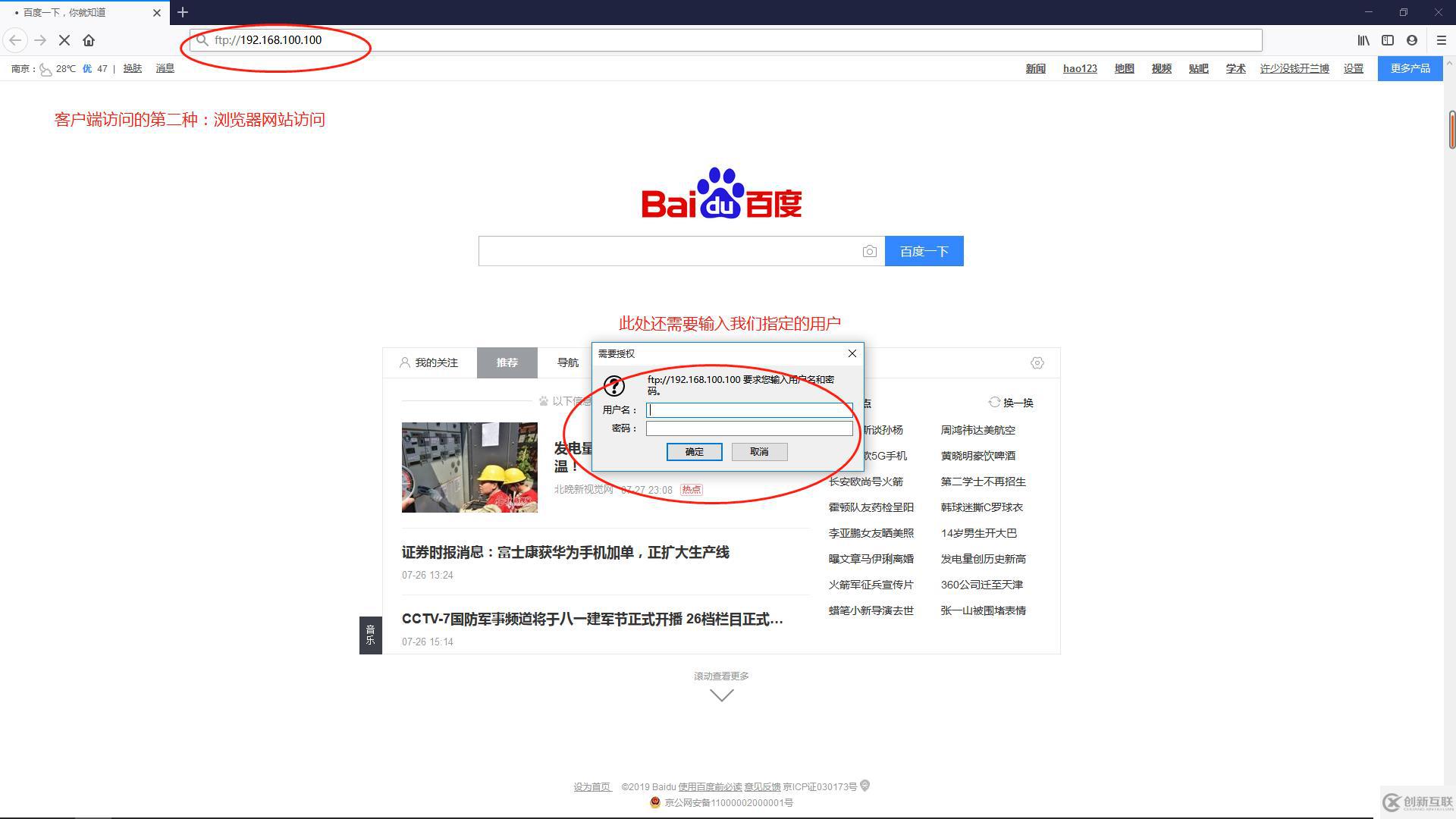Close the 百度一下 browser tab
The image size is (1456, 819).
pos(157,13)
